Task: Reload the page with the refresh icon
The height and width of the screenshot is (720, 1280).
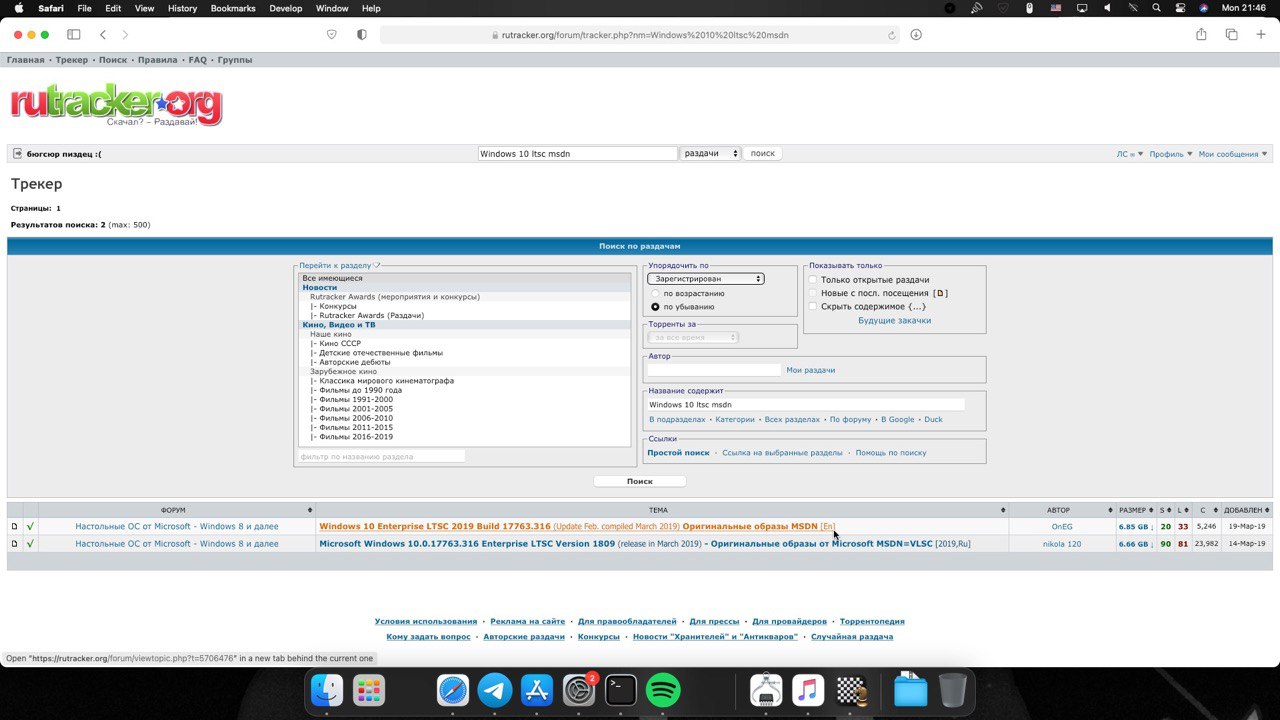Action: (x=892, y=35)
